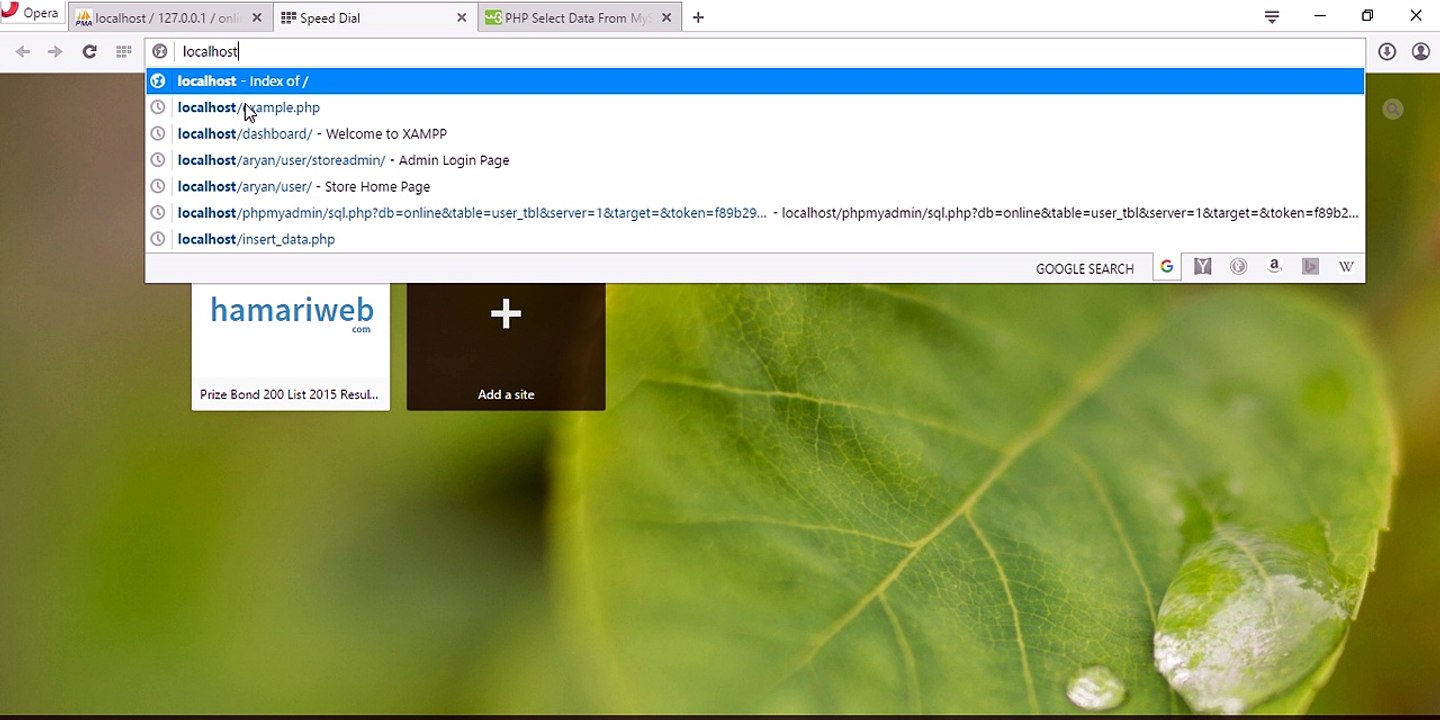Close the localhost / 127.0.0.1 tab
Image resolution: width=1440 pixels, height=720 pixels.
point(257,18)
